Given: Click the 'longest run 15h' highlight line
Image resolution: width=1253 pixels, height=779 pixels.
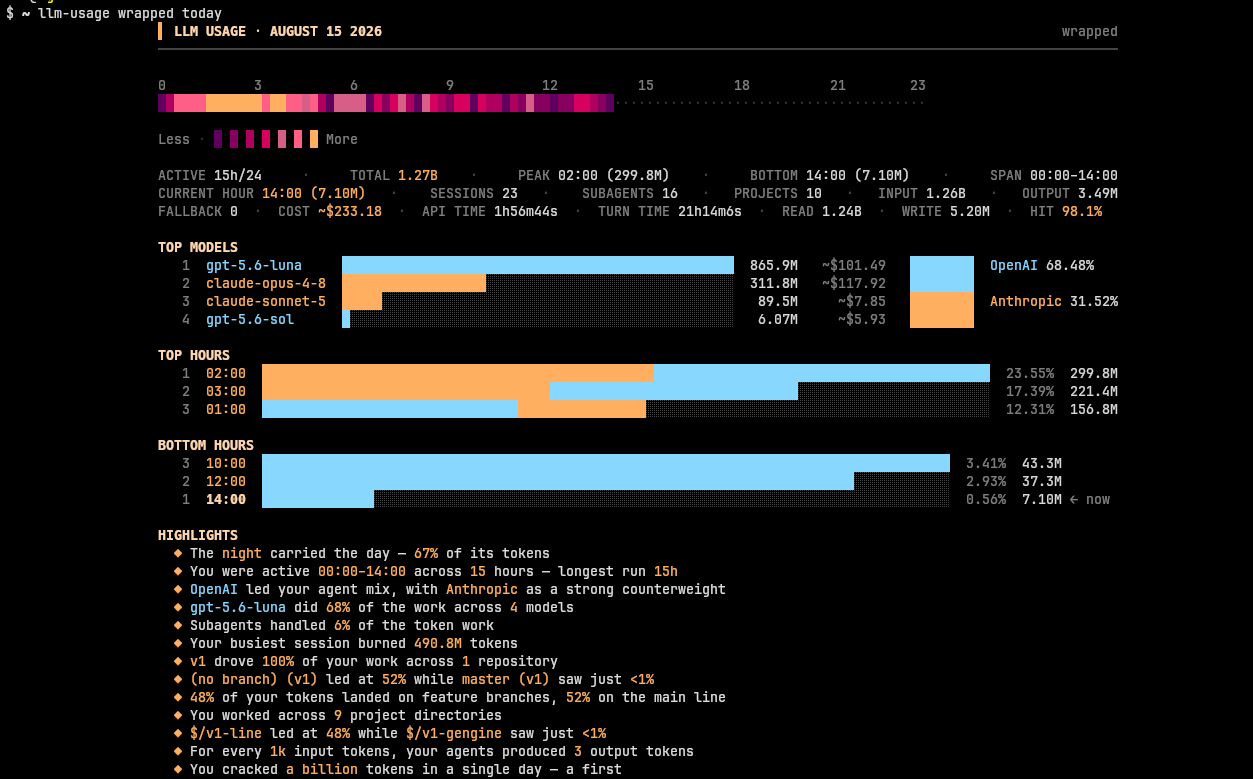Looking at the screenshot, I should pyautogui.click(x=434, y=571).
